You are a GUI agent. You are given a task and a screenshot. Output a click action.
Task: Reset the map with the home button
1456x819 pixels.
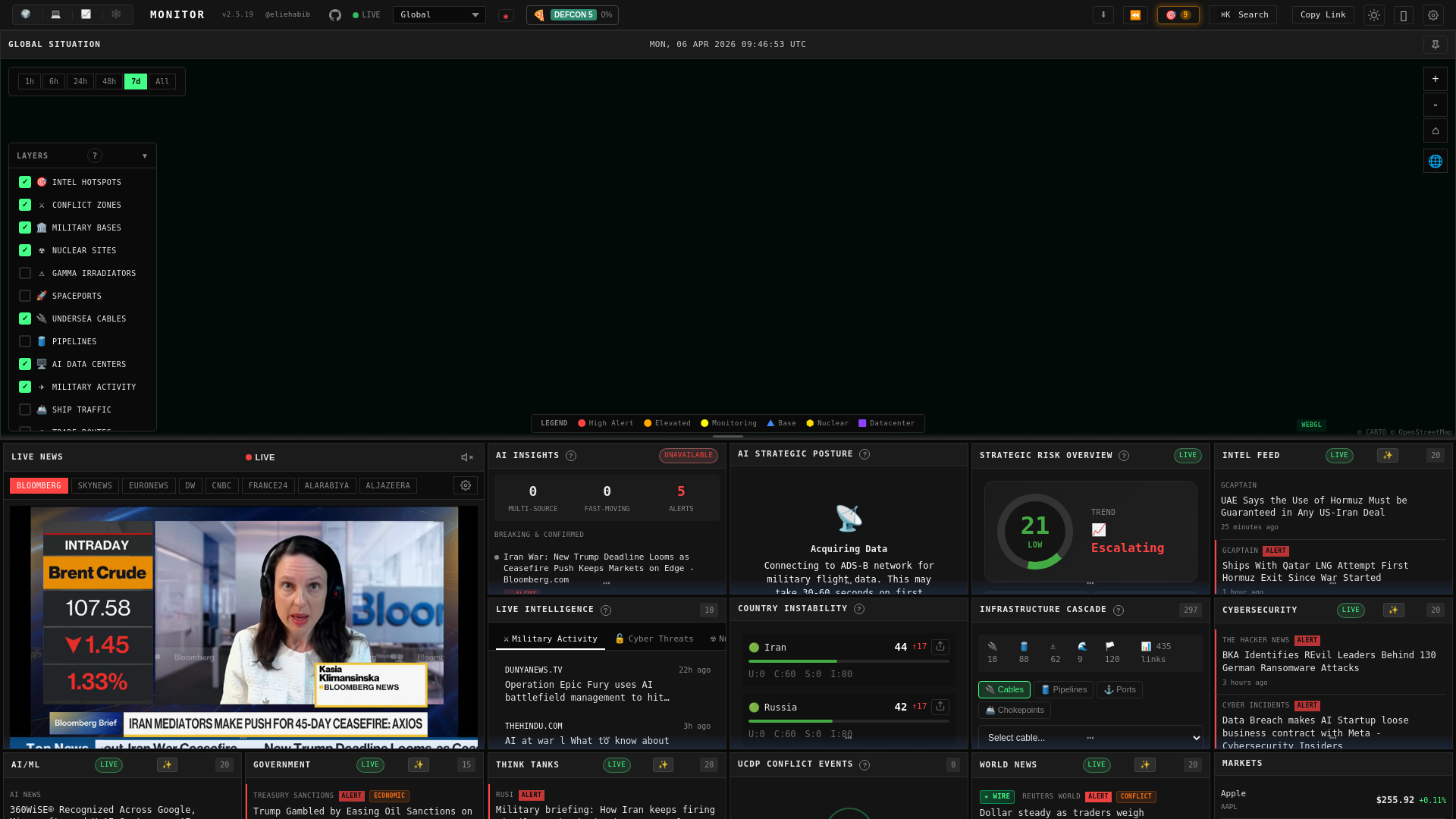click(x=1435, y=130)
